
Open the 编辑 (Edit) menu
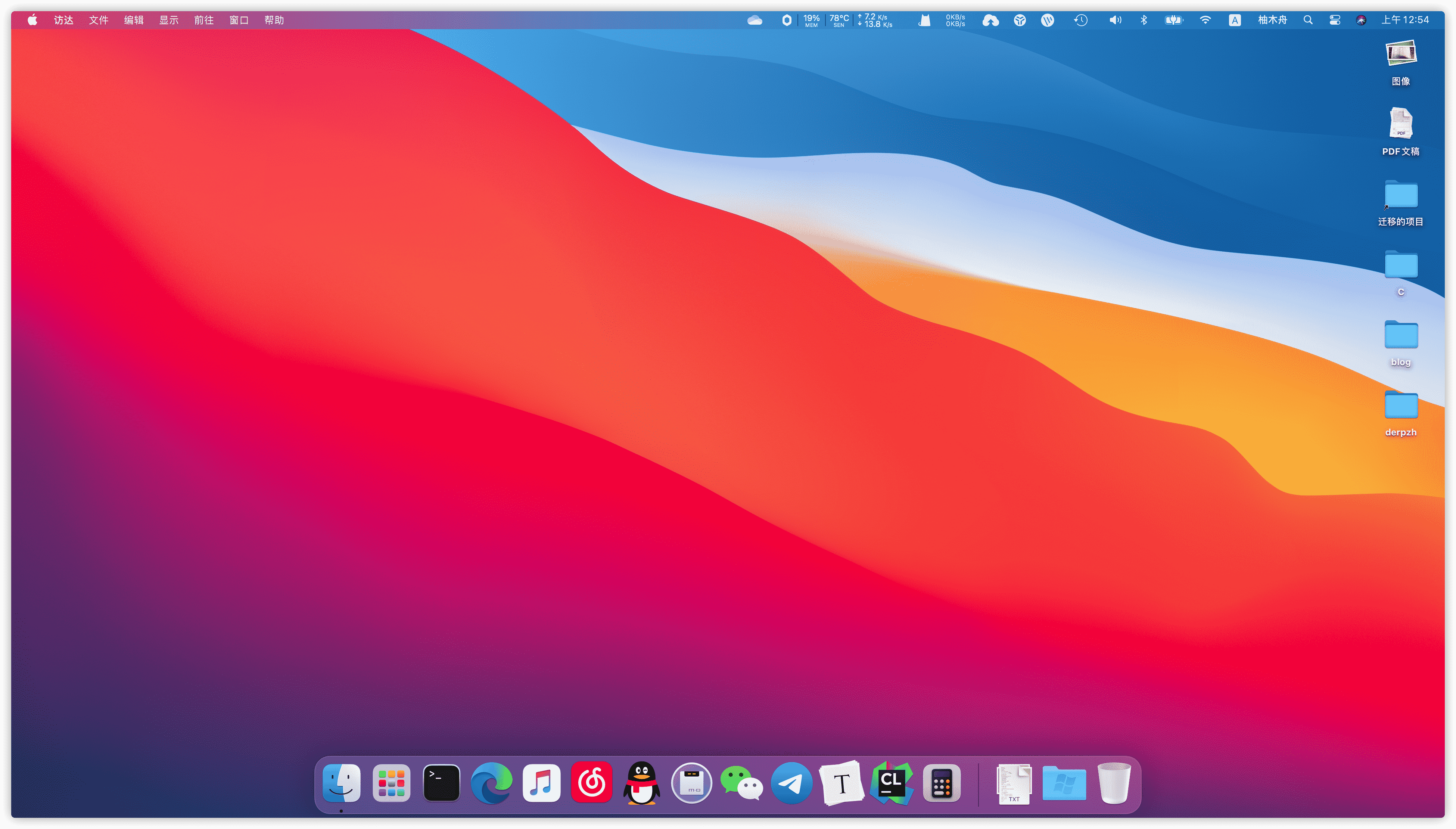click(134, 20)
